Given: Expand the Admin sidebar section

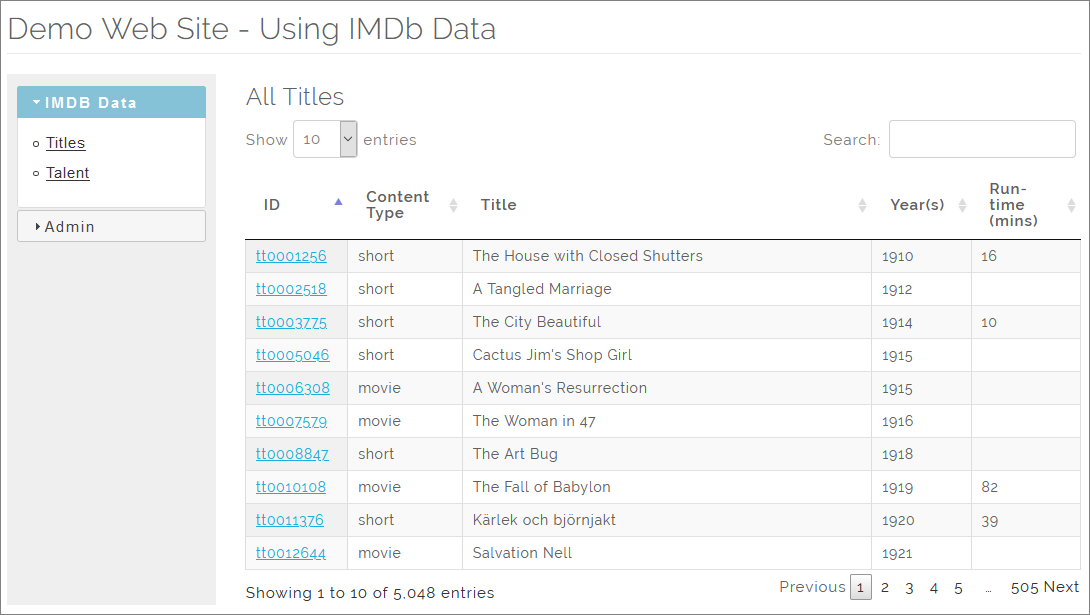Looking at the screenshot, I should (111, 226).
